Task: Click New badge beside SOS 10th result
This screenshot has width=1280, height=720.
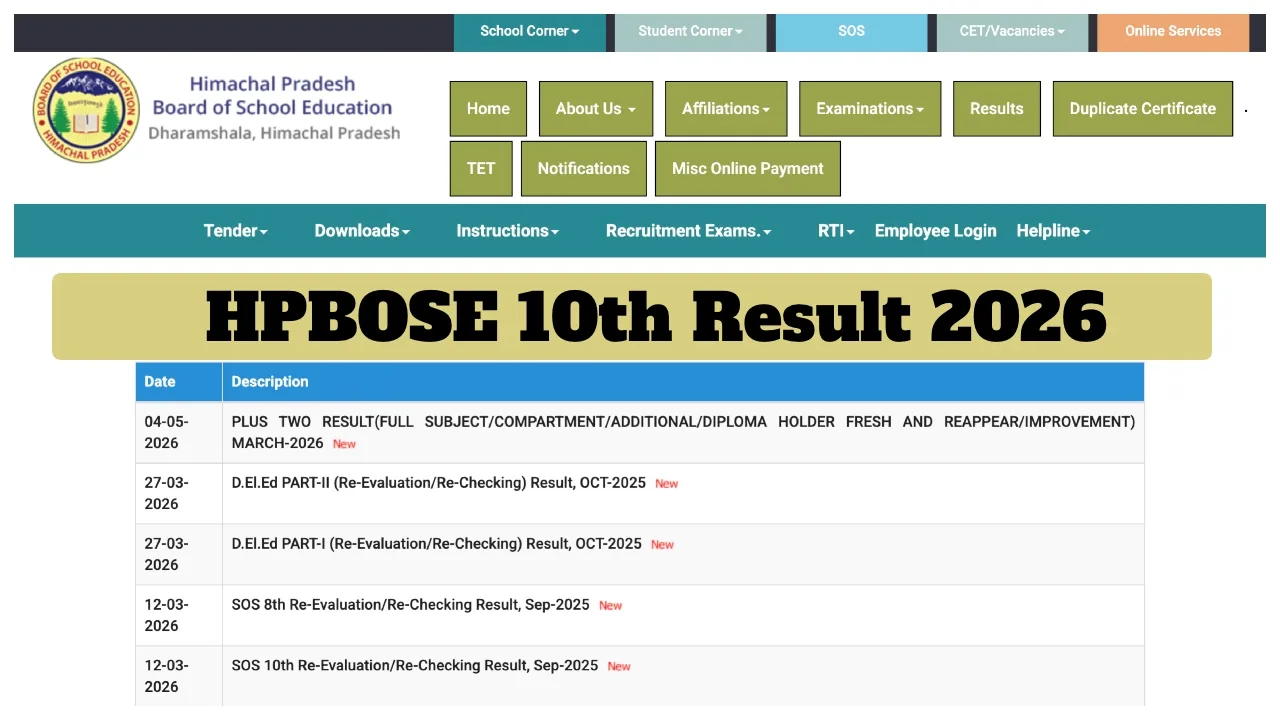Action: [x=619, y=667]
